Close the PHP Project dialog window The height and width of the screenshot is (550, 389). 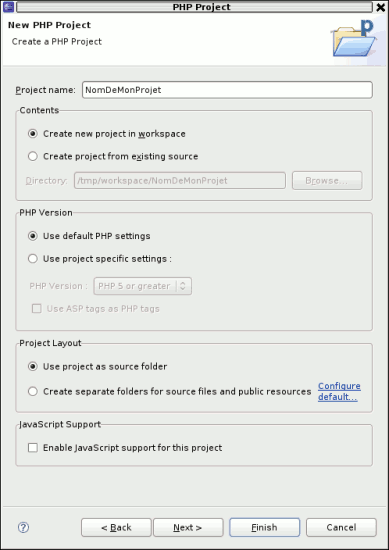click(381, 7)
